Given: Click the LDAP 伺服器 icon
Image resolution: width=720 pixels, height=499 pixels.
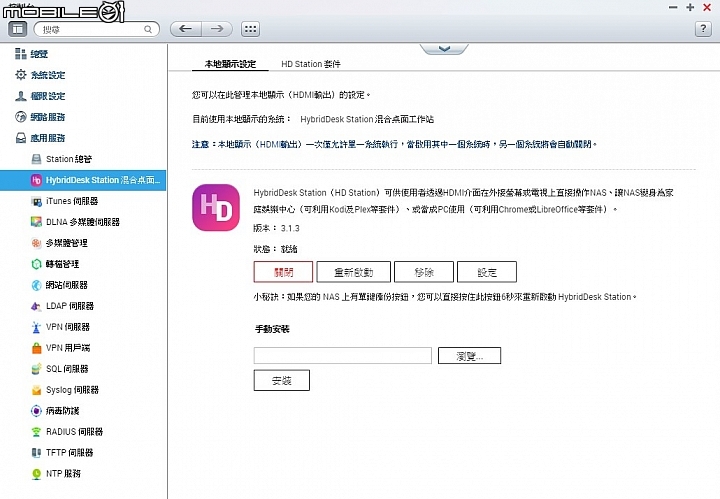Looking at the screenshot, I should [36, 306].
